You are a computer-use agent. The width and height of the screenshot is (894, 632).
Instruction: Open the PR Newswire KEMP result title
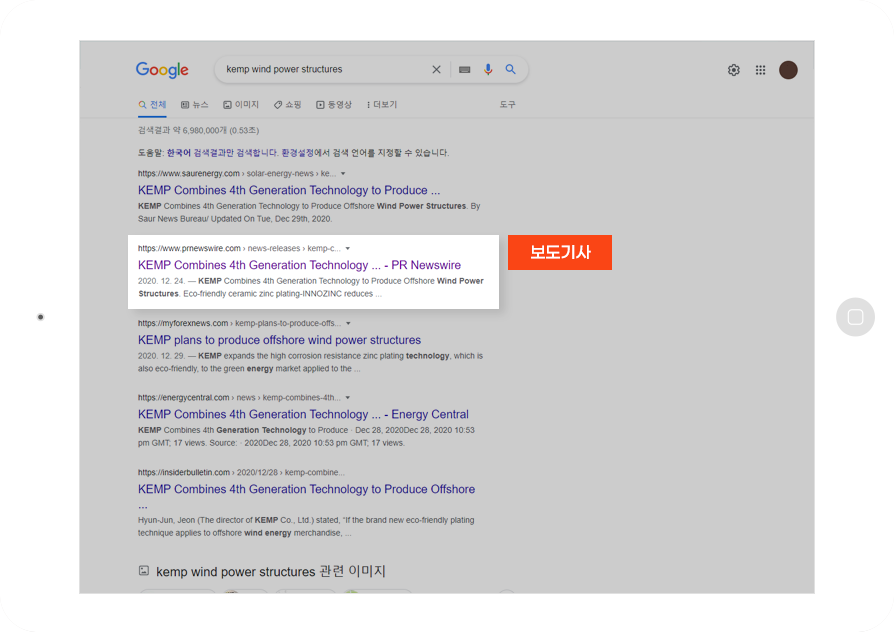(299, 265)
